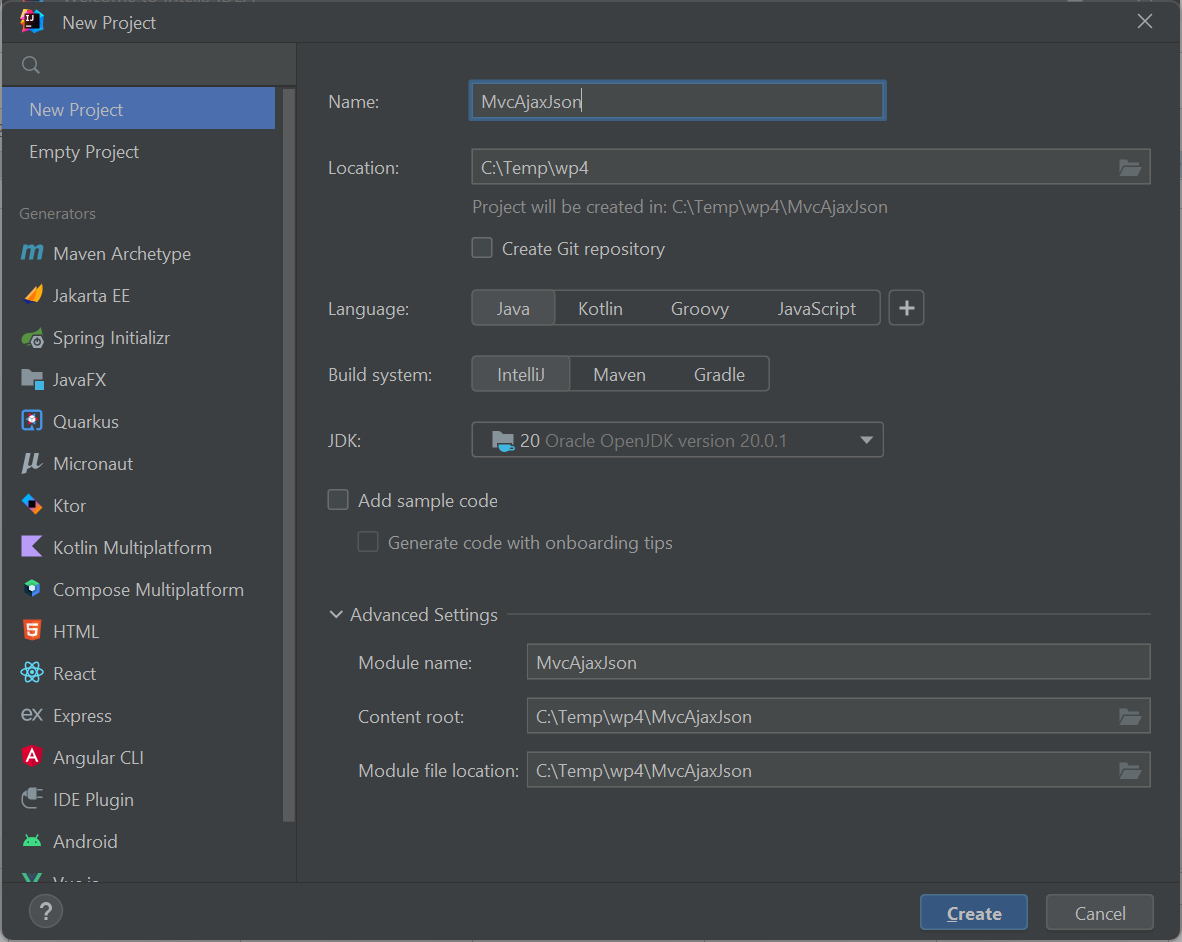Select the Jakarta EE generator label
1182x942 pixels.
(91, 295)
